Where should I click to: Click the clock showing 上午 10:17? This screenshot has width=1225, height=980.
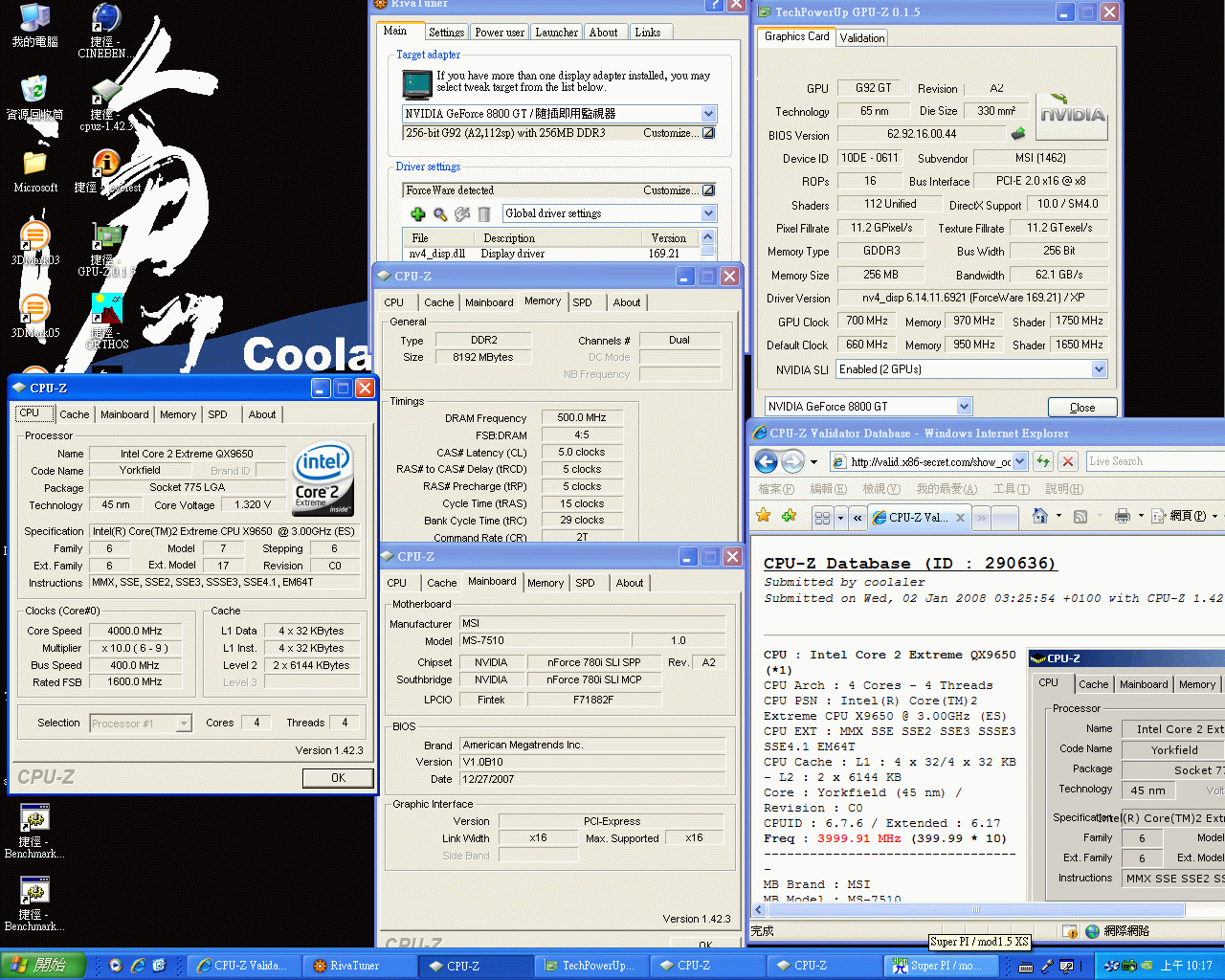click(x=1186, y=966)
